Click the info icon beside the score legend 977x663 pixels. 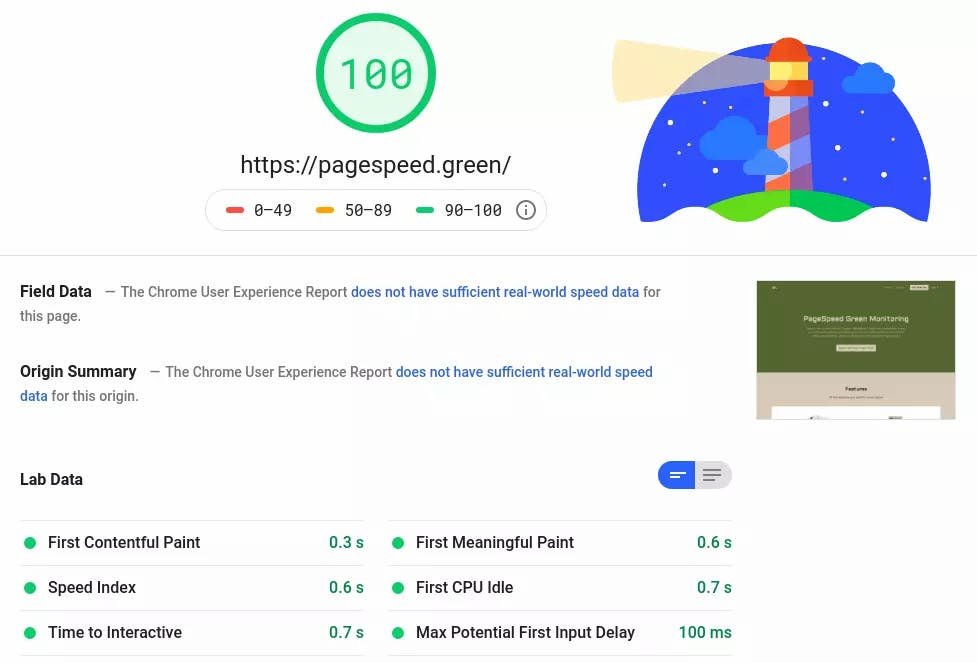525,210
